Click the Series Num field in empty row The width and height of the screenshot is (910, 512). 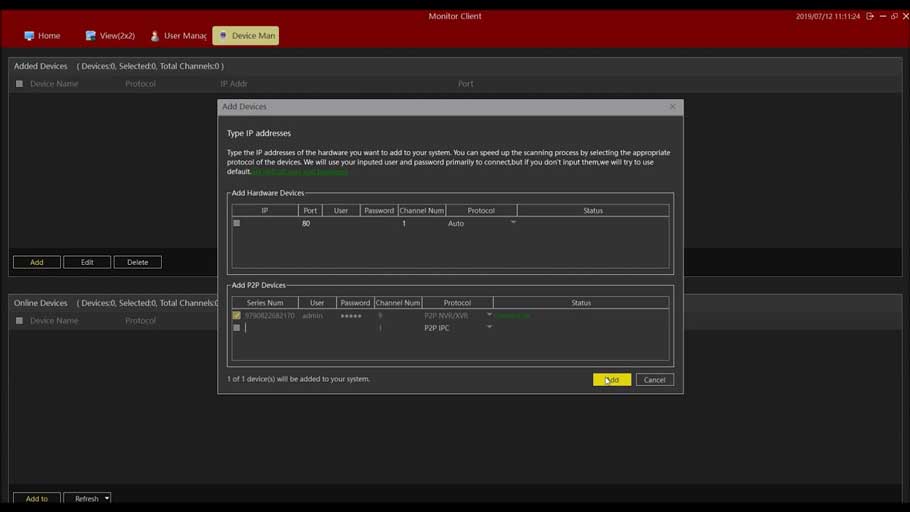pos(268,328)
